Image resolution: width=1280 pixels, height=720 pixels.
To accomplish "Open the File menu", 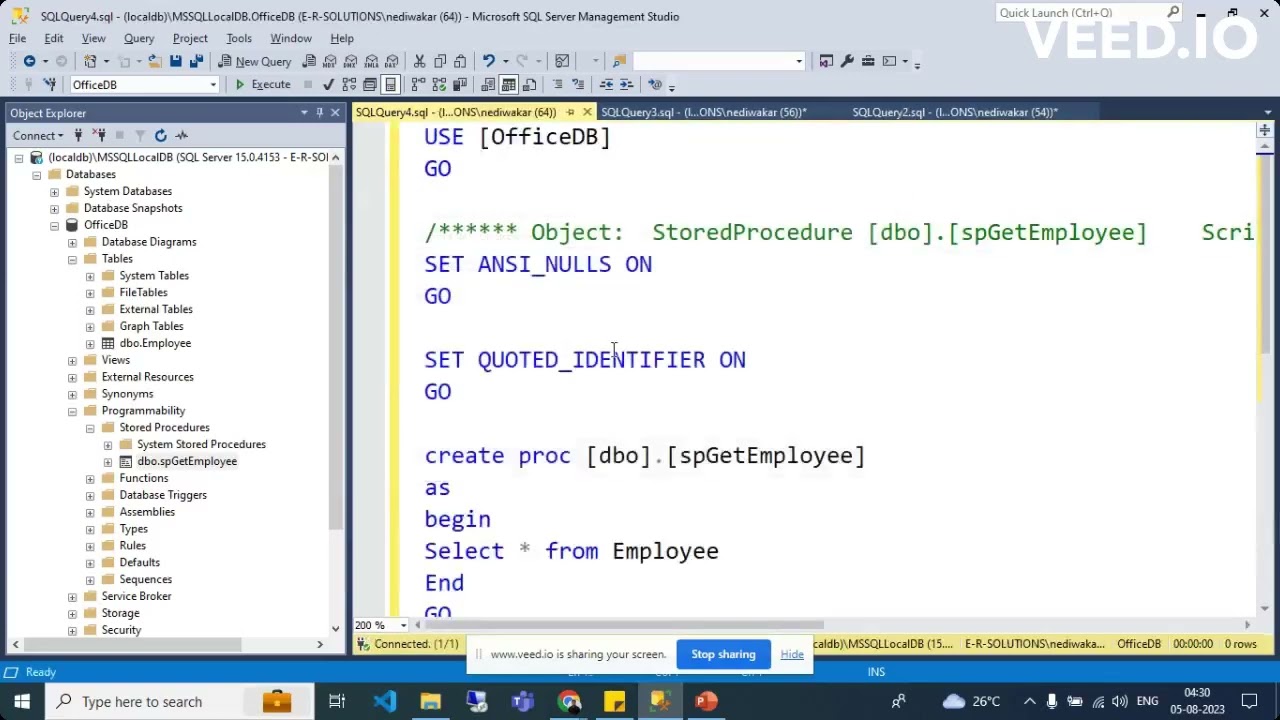I will click(18, 38).
